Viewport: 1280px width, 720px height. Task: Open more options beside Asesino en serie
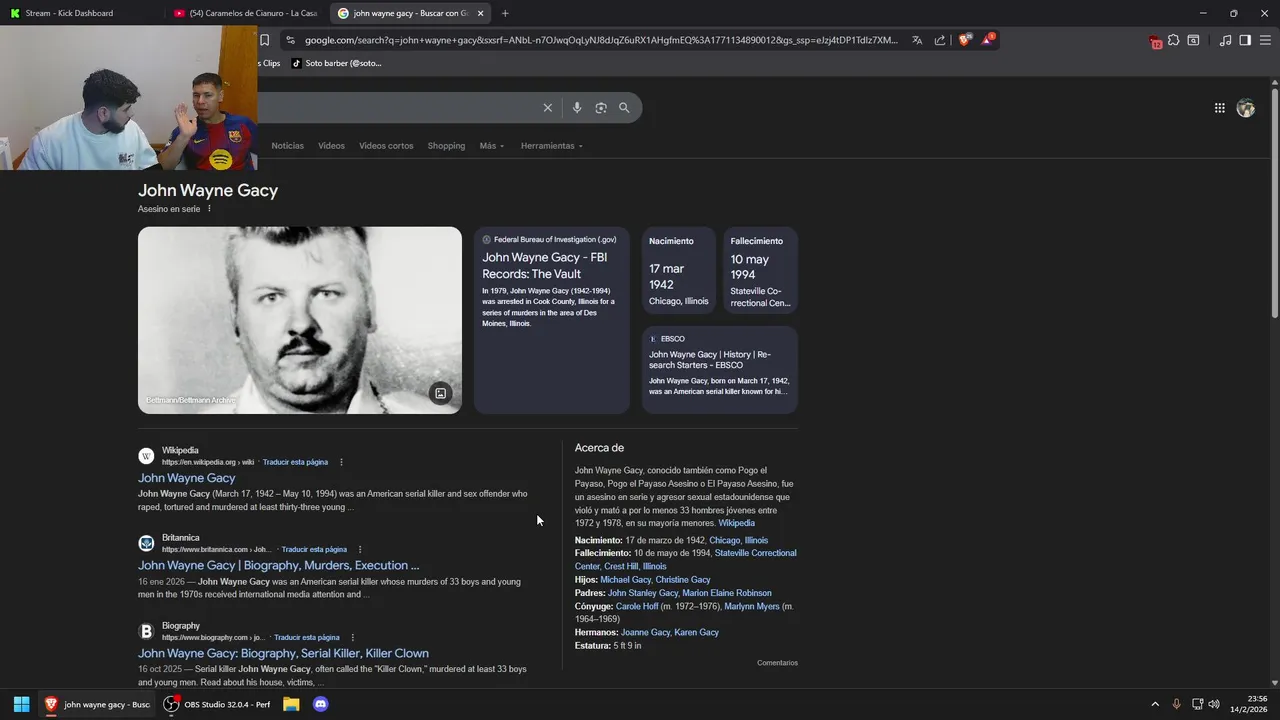point(209,209)
